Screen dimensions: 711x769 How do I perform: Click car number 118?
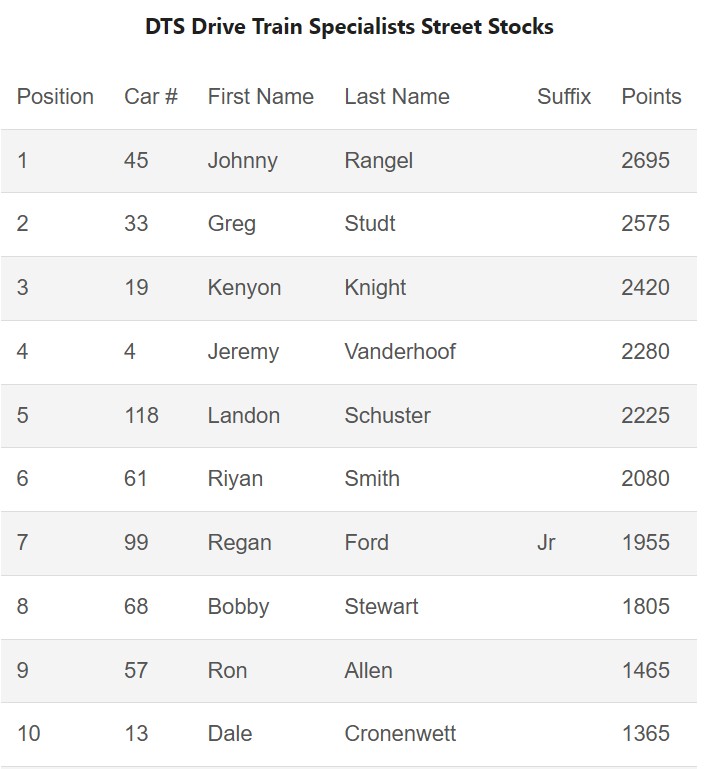coord(141,416)
